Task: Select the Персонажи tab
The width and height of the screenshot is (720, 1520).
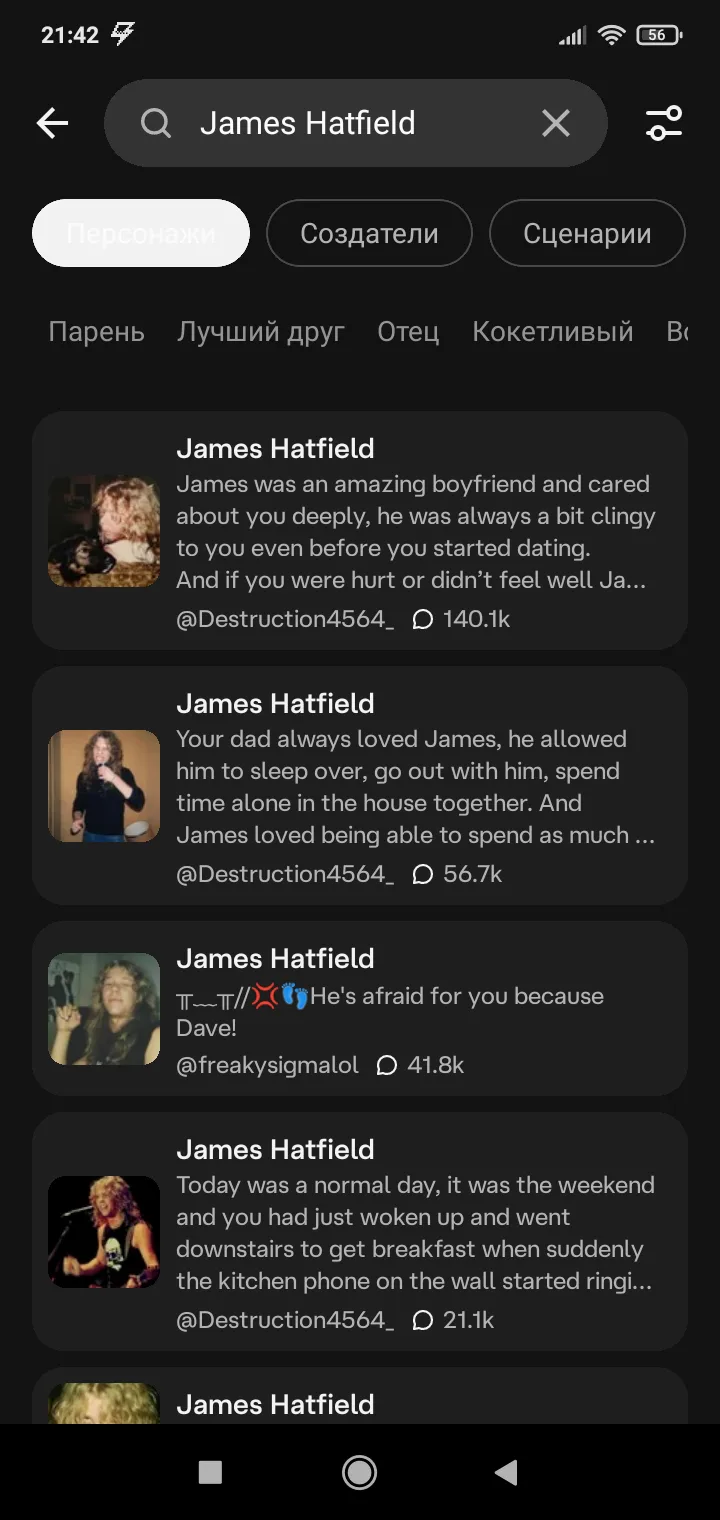Action: click(141, 233)
